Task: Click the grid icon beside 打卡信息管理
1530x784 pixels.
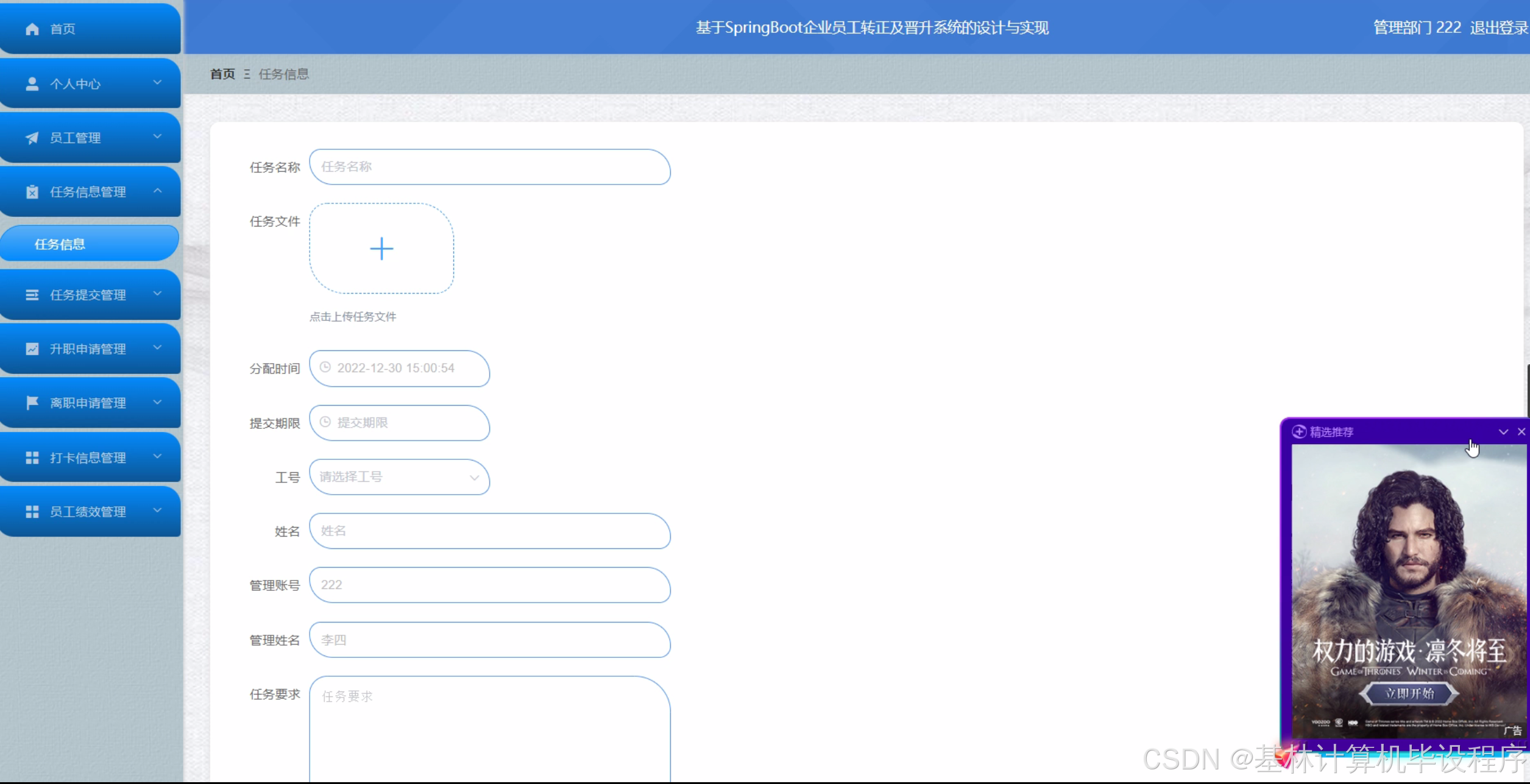Action: point(32,458)
